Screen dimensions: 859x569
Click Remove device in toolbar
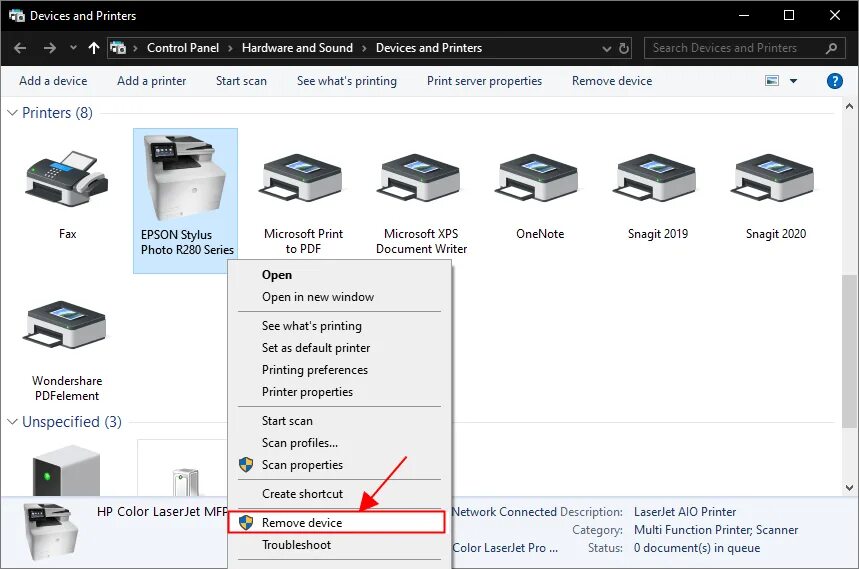[612, 81]
